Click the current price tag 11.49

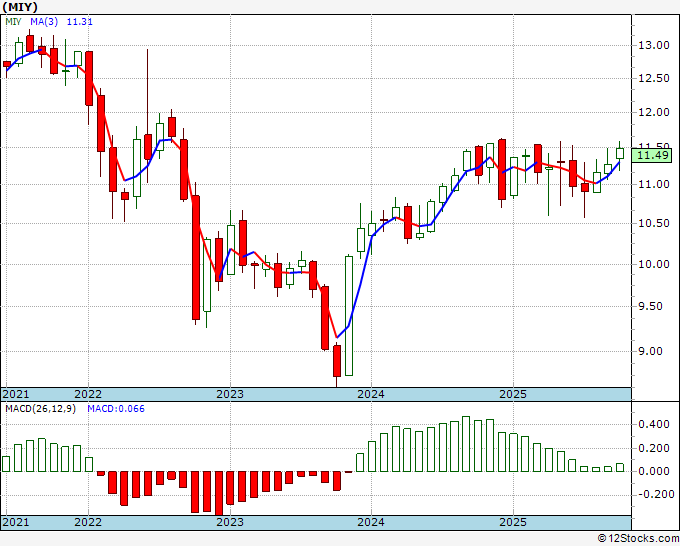click(651, 155)
